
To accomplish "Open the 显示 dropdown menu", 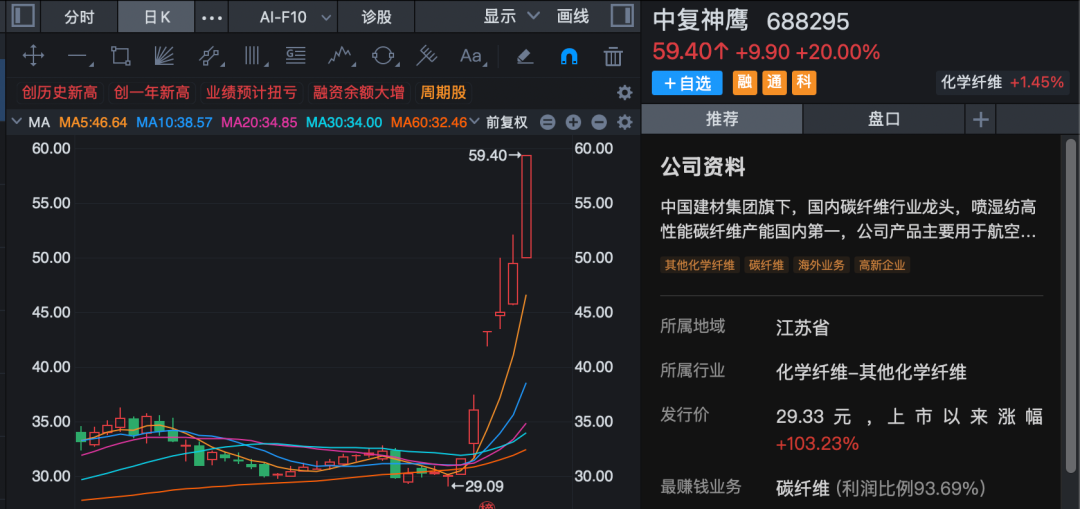I will (x=511, y=17).
